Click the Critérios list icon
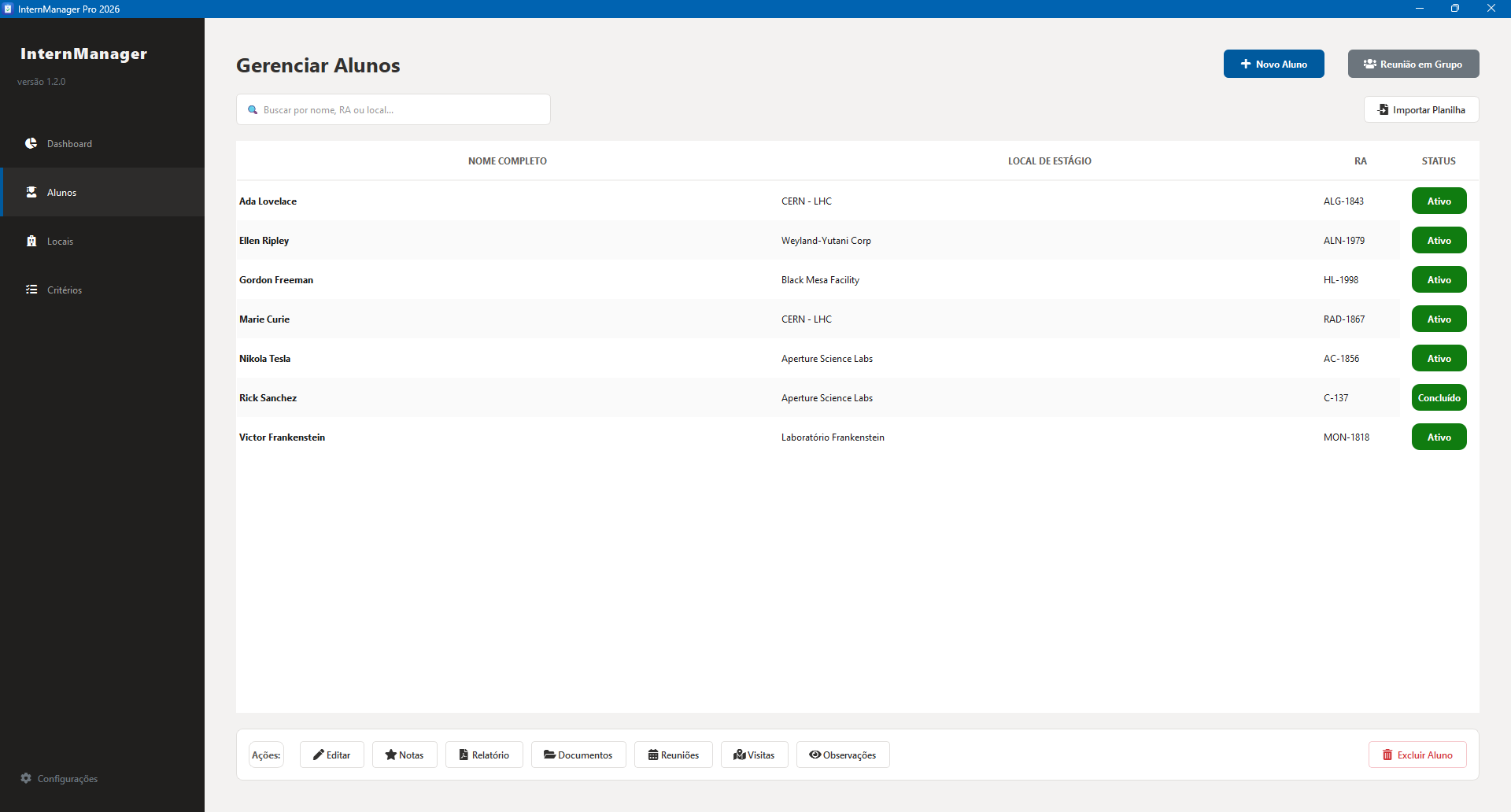This screenshot has height=812, width=1511. click(x=31, y=290)
